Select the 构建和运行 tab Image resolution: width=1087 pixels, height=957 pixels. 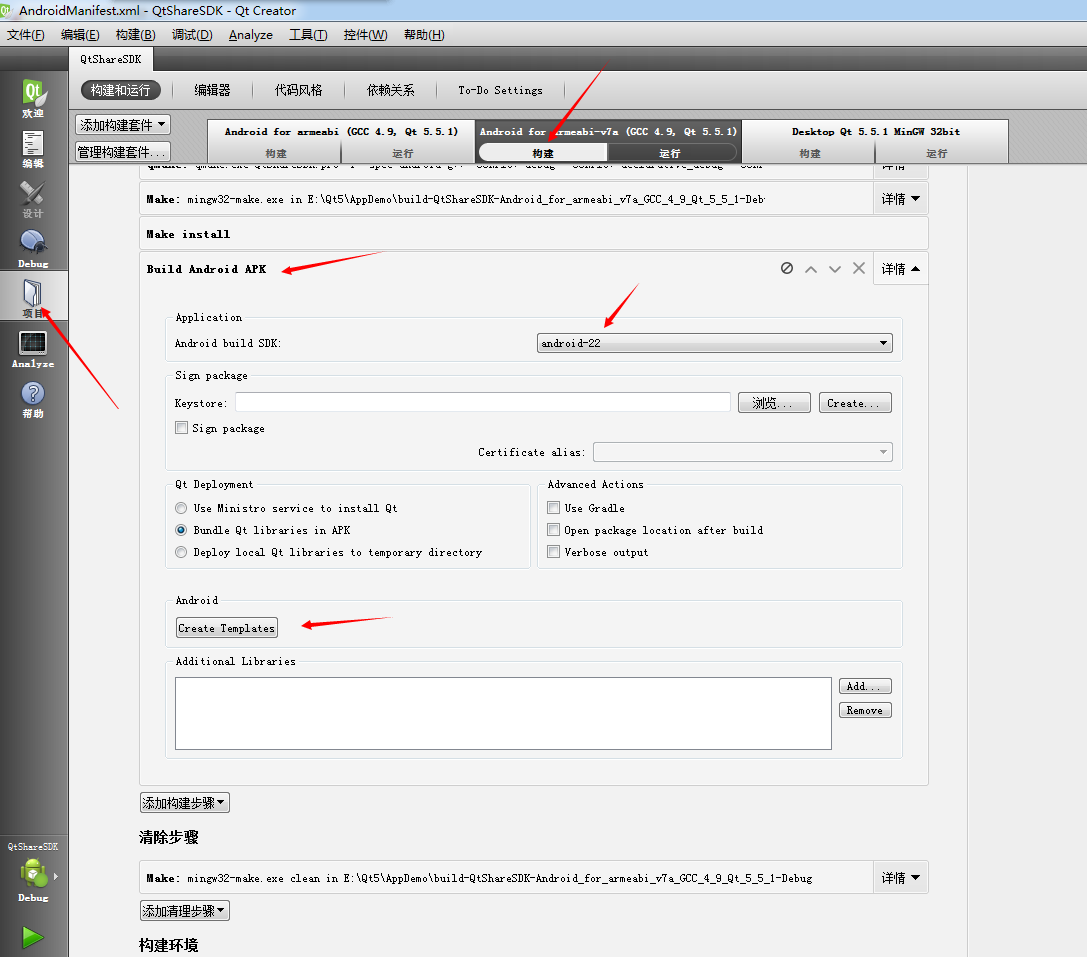pyautogui.click(x=121, y=90)
